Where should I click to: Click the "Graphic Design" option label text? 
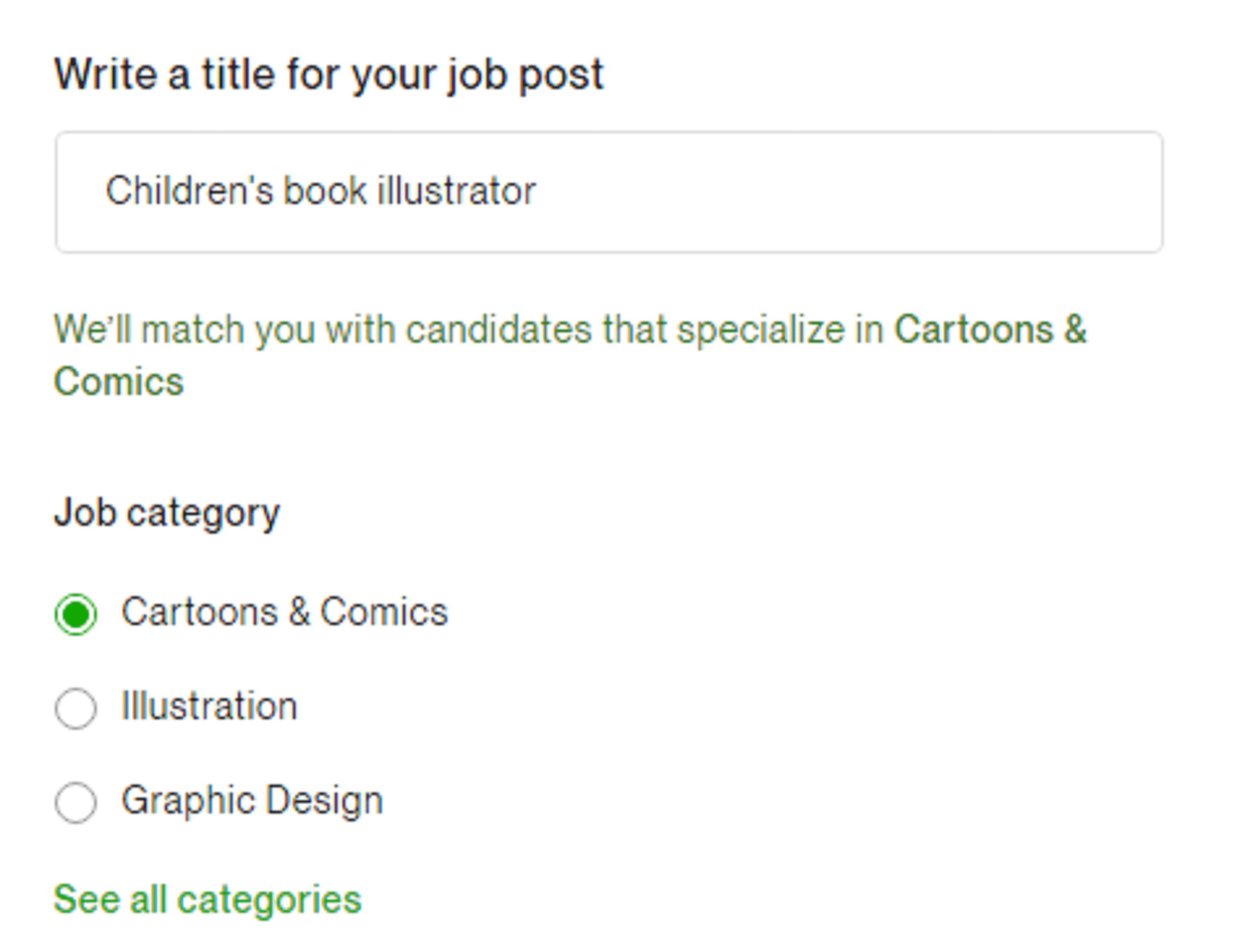tap(252, 801)
